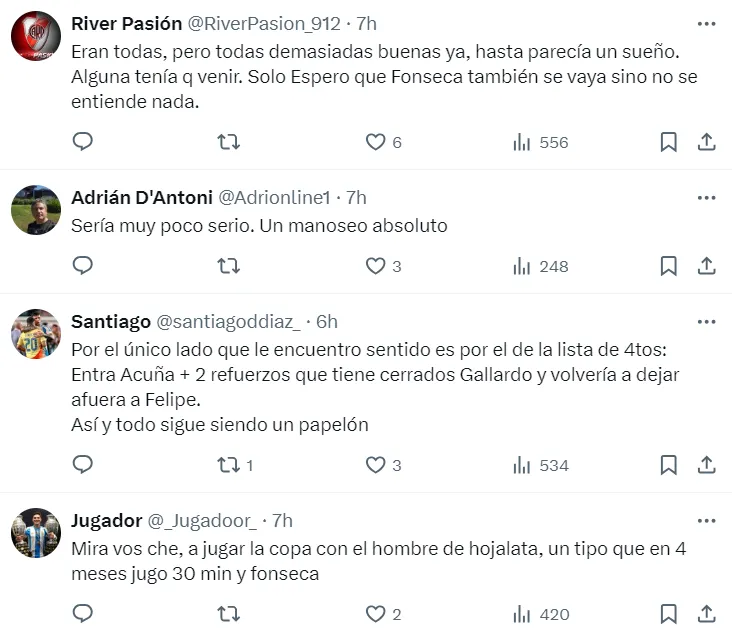Open Adrián D'Antoni's profile name
Viewport: 732px width, 632px height.
(140, 197)
